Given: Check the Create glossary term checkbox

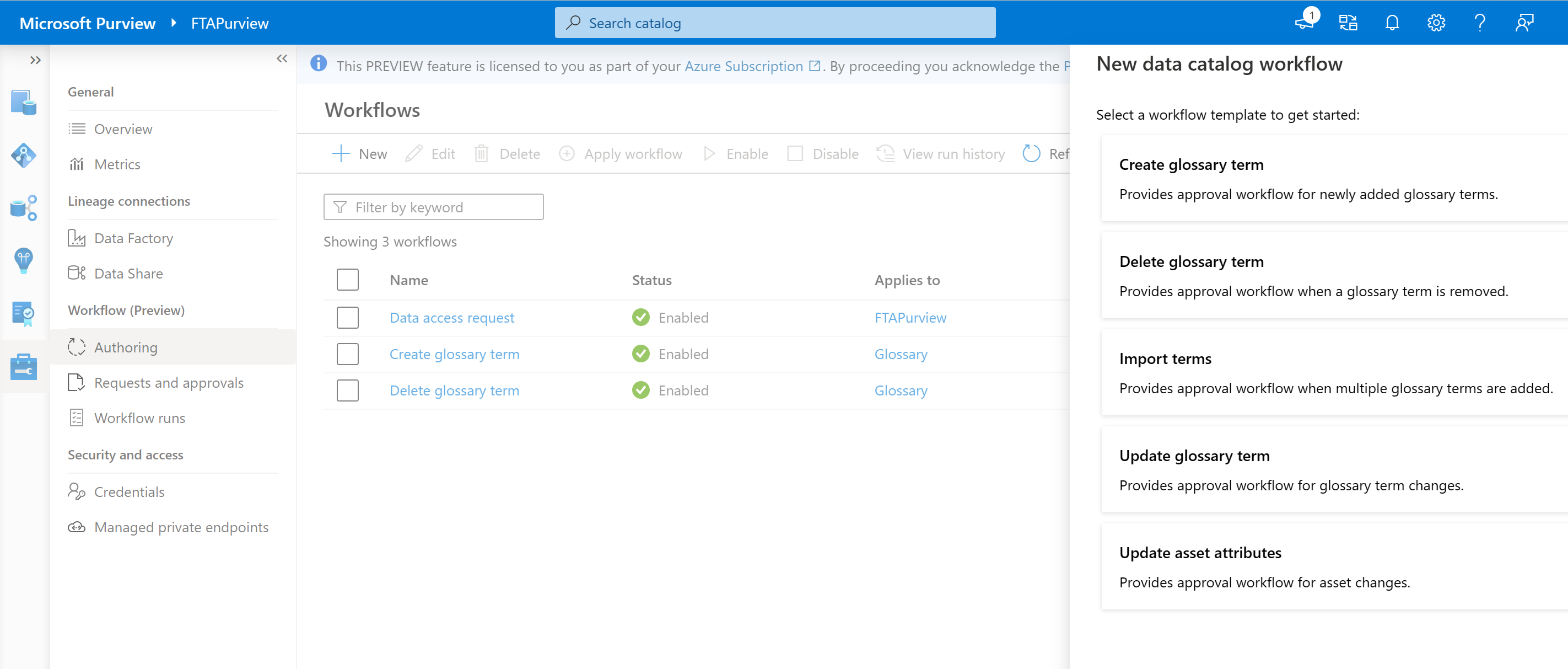Looking at the screenshot, I should tap(348, 353).
